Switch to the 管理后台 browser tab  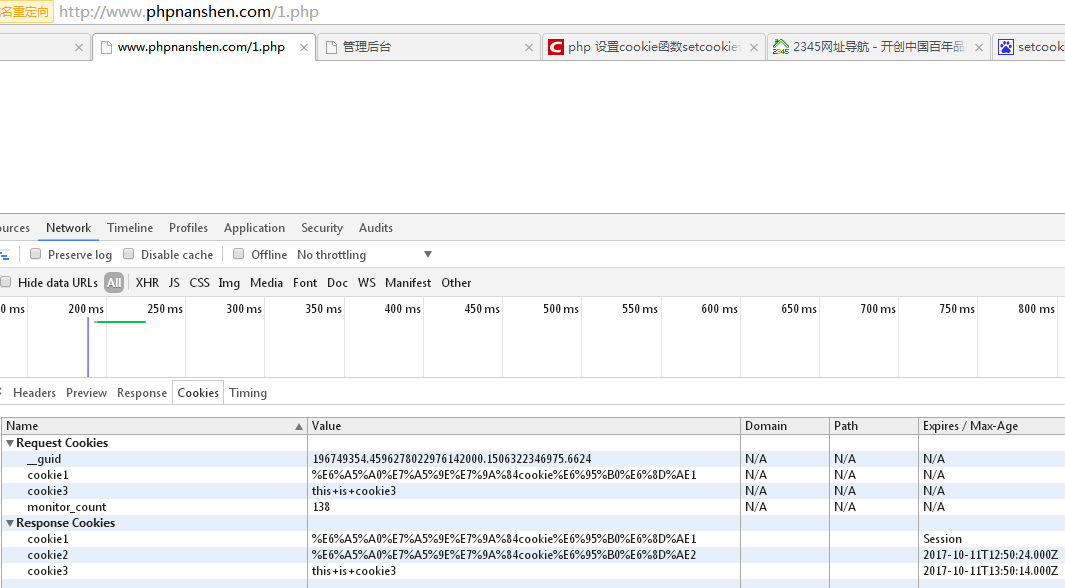429,47
